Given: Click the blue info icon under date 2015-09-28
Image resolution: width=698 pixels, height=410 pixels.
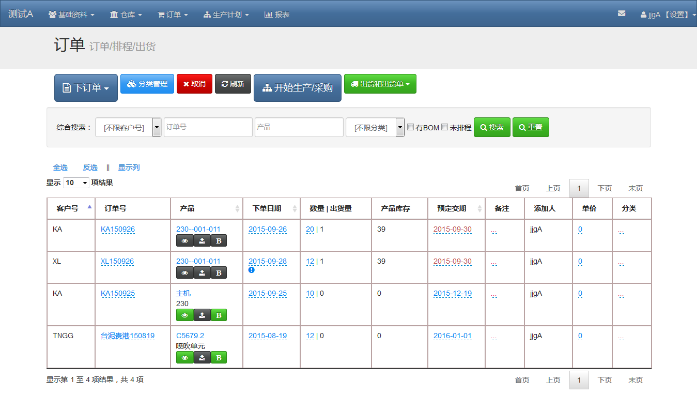Looking at the screenshot, I should point(251,270).
